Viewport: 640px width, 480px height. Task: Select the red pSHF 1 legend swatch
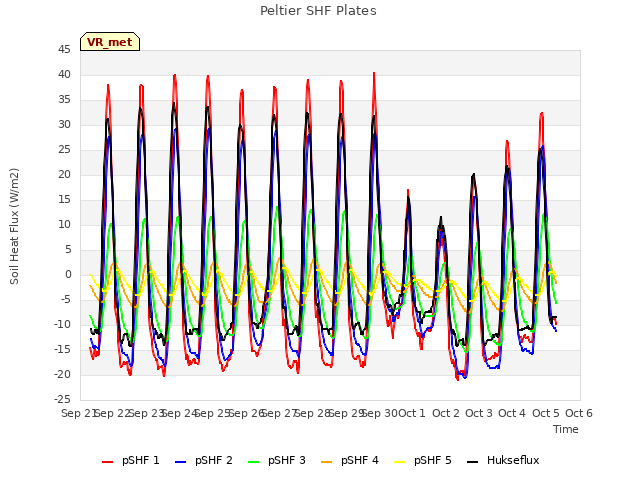107,462
